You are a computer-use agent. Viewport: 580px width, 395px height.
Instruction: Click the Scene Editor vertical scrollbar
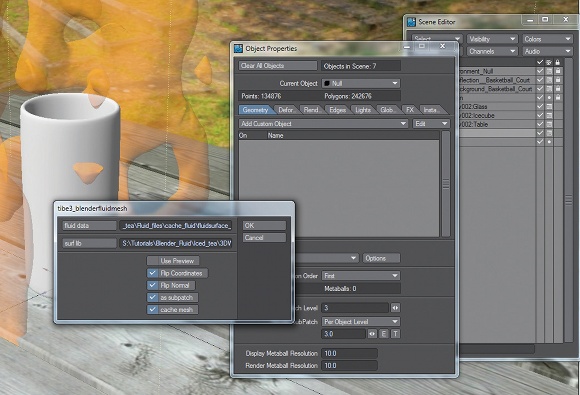pyautogui.click(x=569, y=200)
